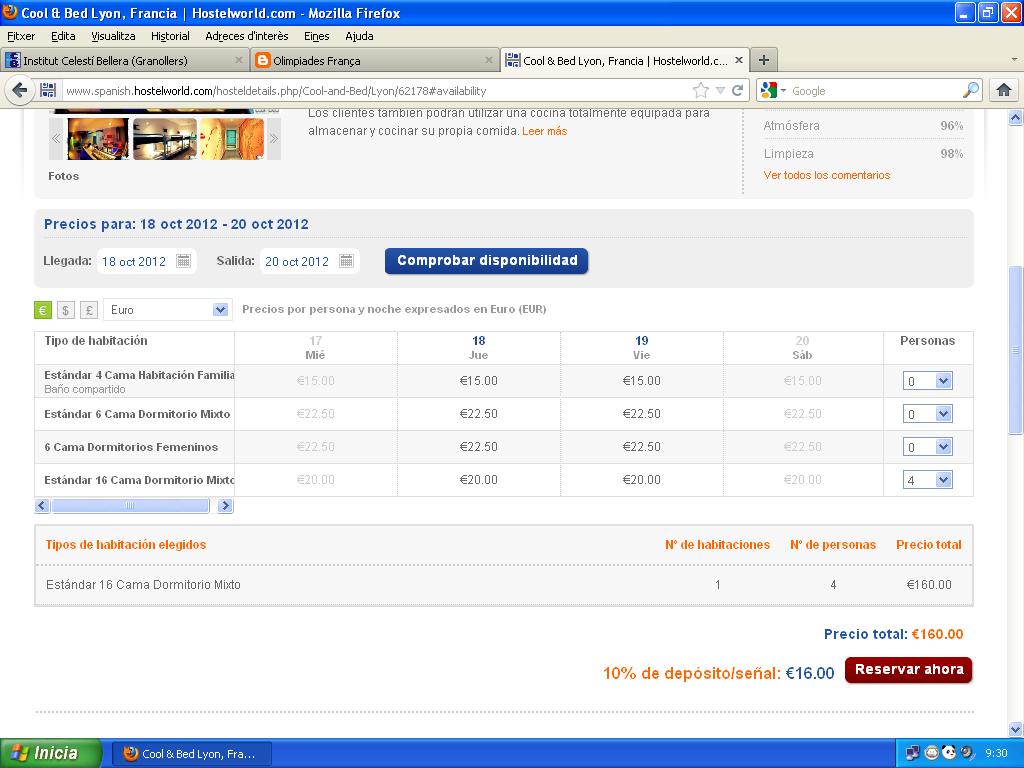Click the Google search box
The width and height of the screenshot is (1024, 768).
pos(875,91)
